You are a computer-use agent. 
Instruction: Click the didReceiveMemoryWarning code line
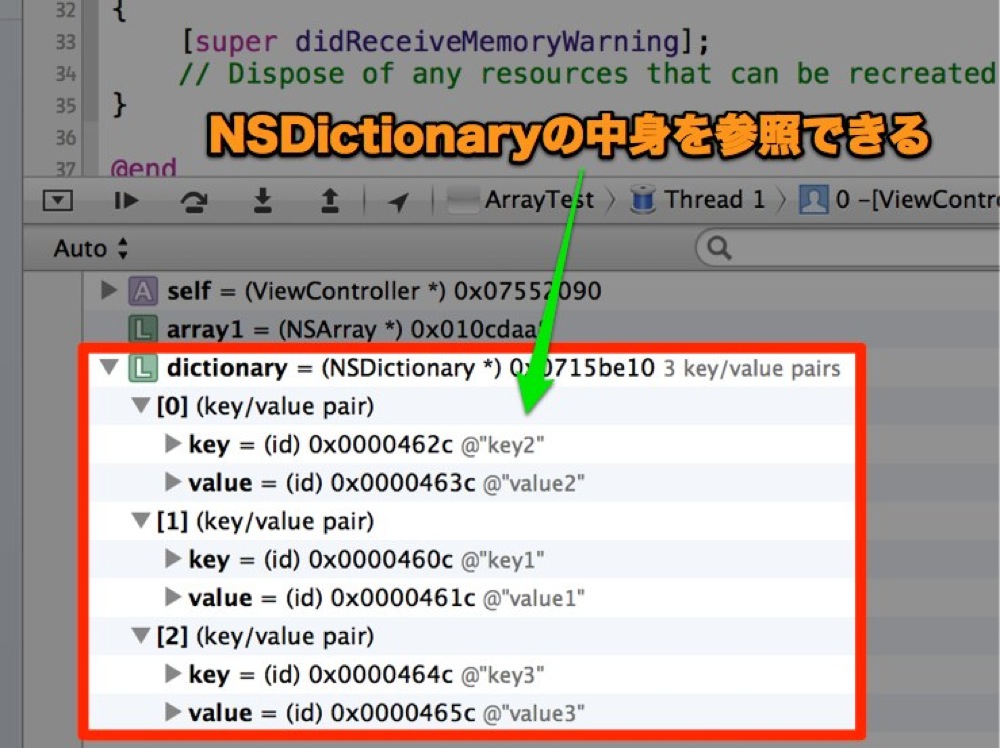point(446,42)
